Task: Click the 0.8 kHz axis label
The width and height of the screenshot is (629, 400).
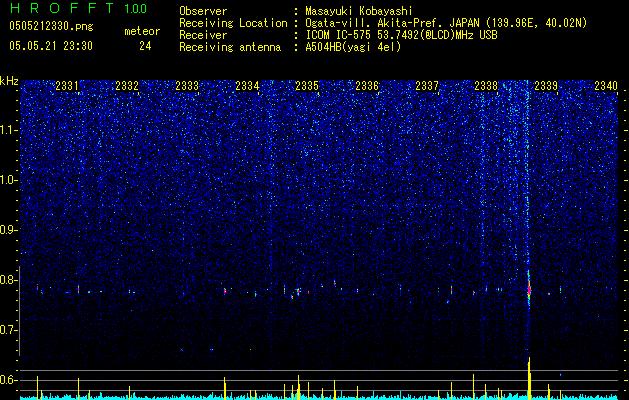Action: coord(9,280)
